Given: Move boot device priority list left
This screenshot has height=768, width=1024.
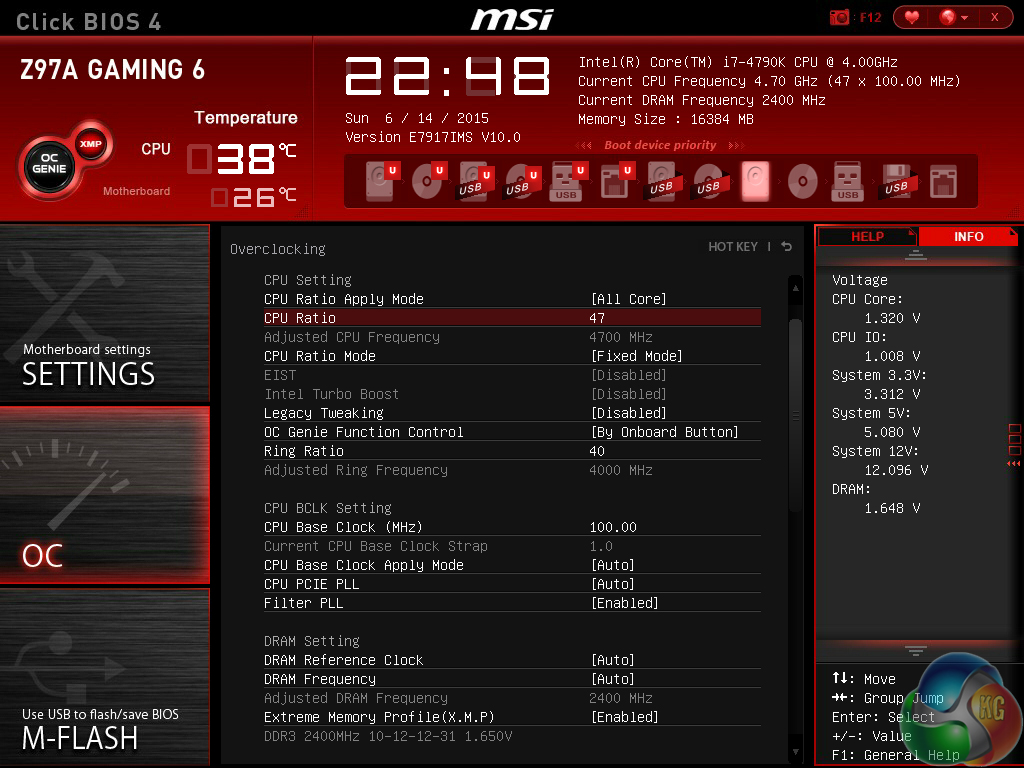Looking at the screenshot, I should tap(583, 145).
